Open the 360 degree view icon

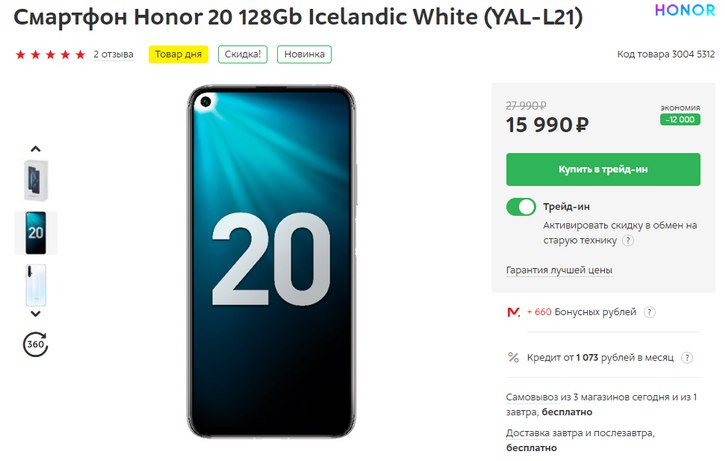click(x=36, y=344)
